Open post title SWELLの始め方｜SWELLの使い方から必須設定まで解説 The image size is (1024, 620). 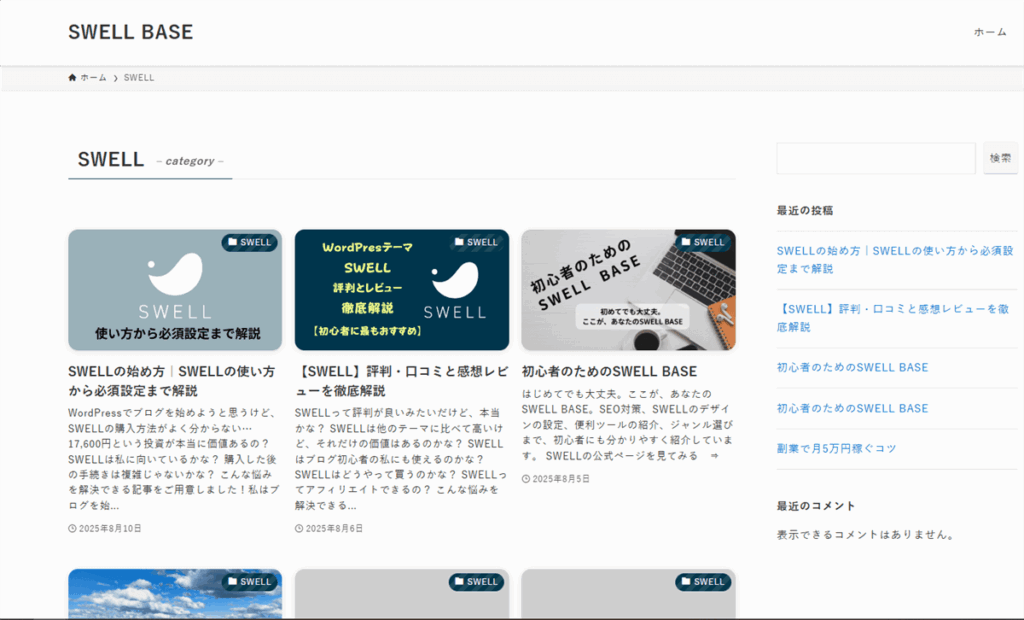pyautogui.click(x=172, y=381)
